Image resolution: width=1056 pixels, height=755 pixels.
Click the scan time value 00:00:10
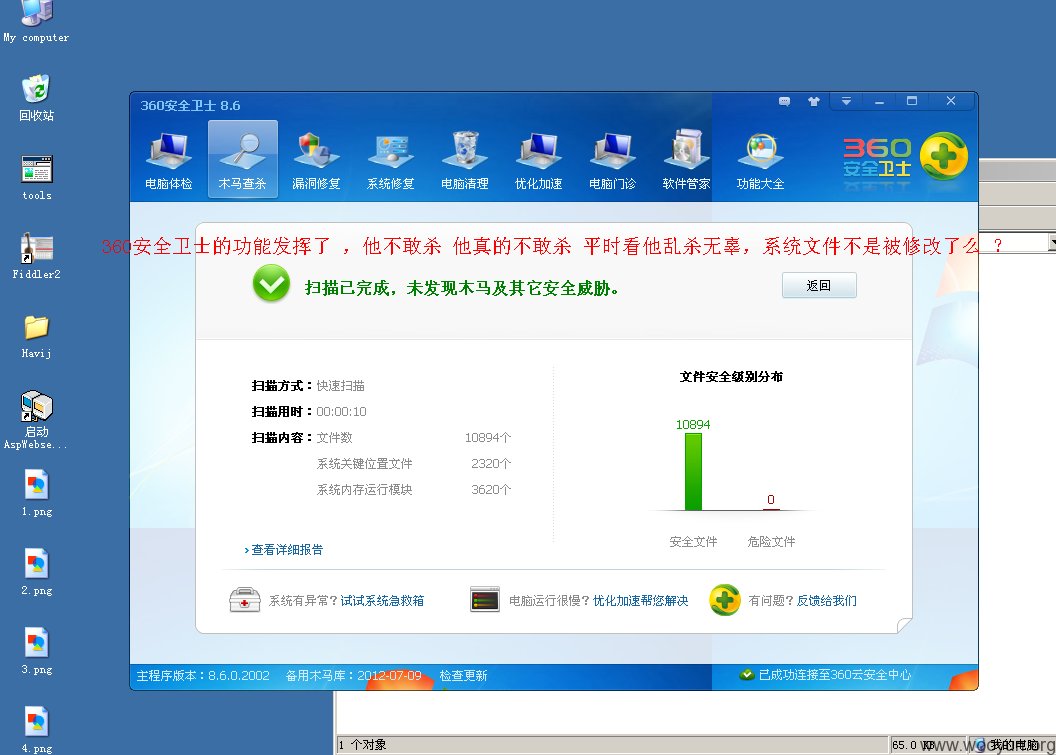341,412
